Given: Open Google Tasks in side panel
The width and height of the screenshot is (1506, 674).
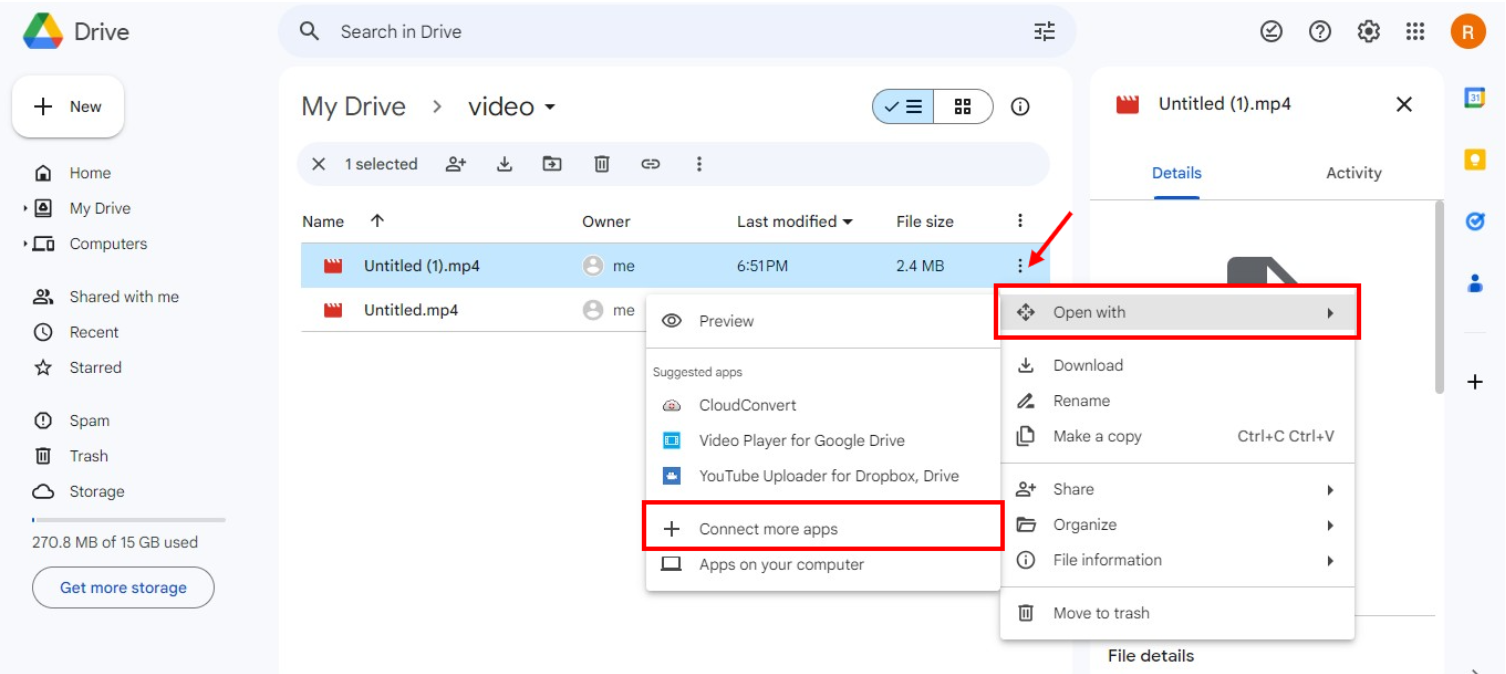Looking at the screenshot, I should pyautogui.click(x=1475, y=221).
